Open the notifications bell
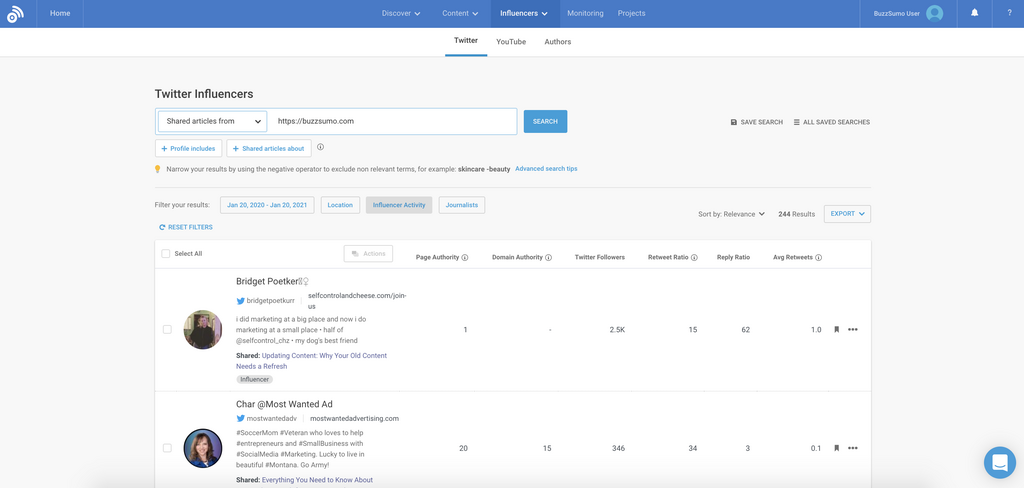 click(975, 13)
